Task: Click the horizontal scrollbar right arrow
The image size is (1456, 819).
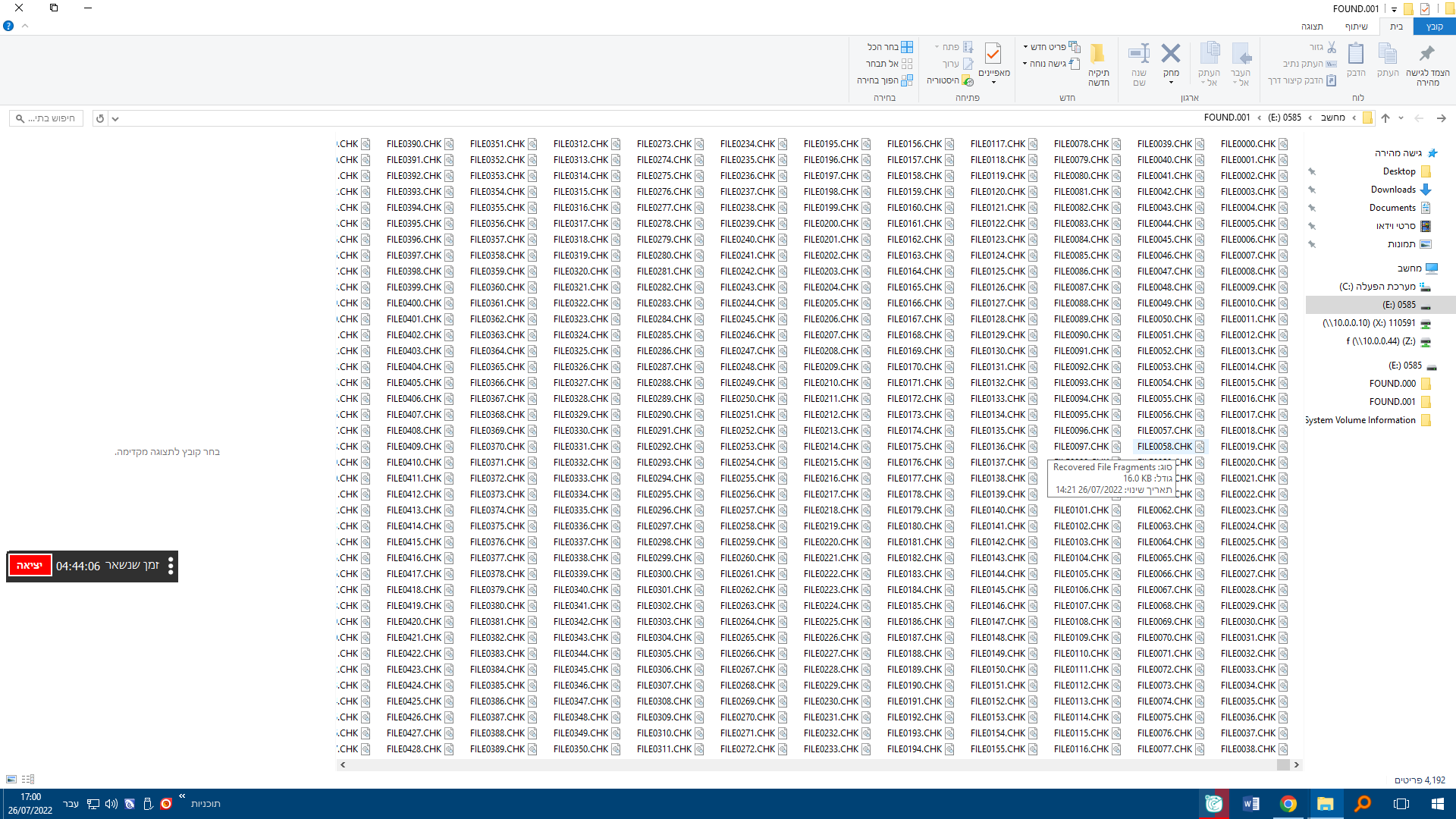Action: [1296, 764]
